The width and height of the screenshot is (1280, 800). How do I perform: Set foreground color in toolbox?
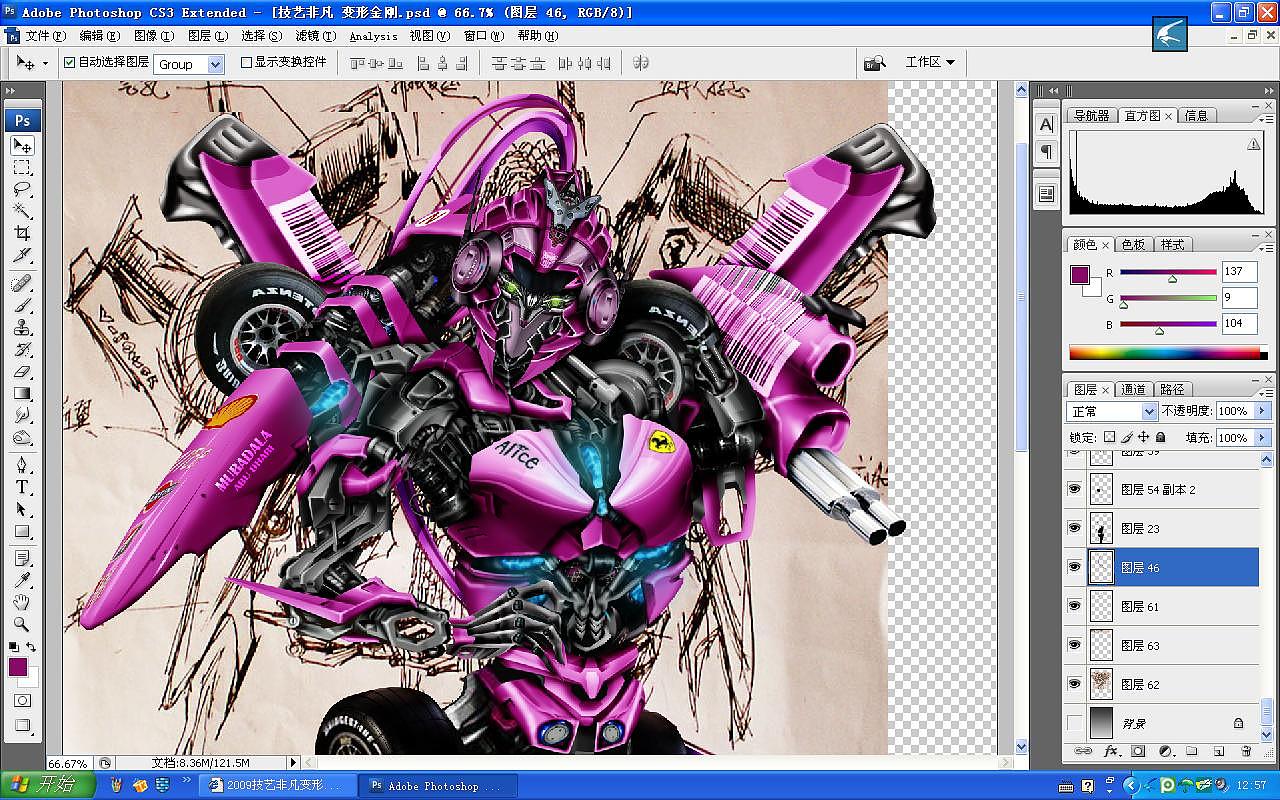tap(18, 667)
